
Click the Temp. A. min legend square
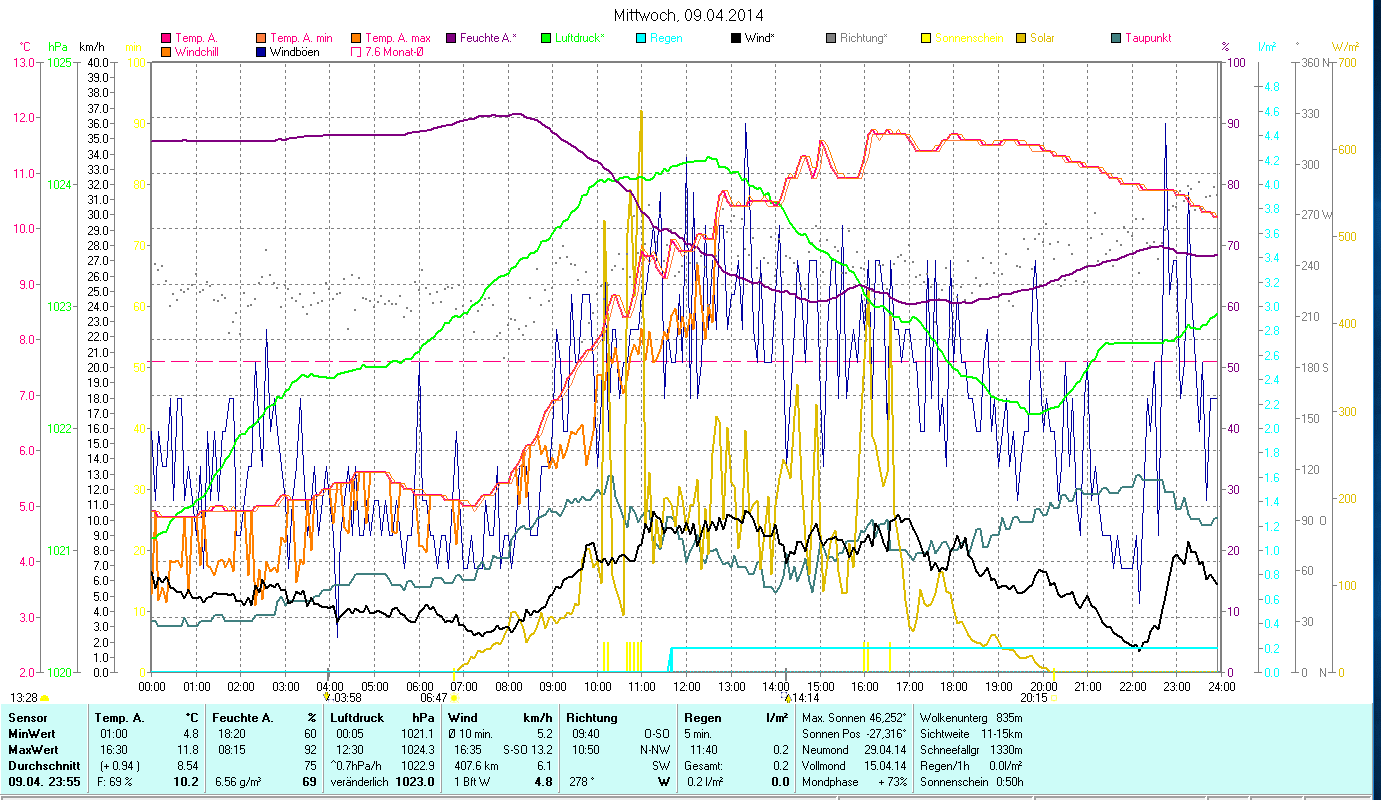(x=262, y=38)
